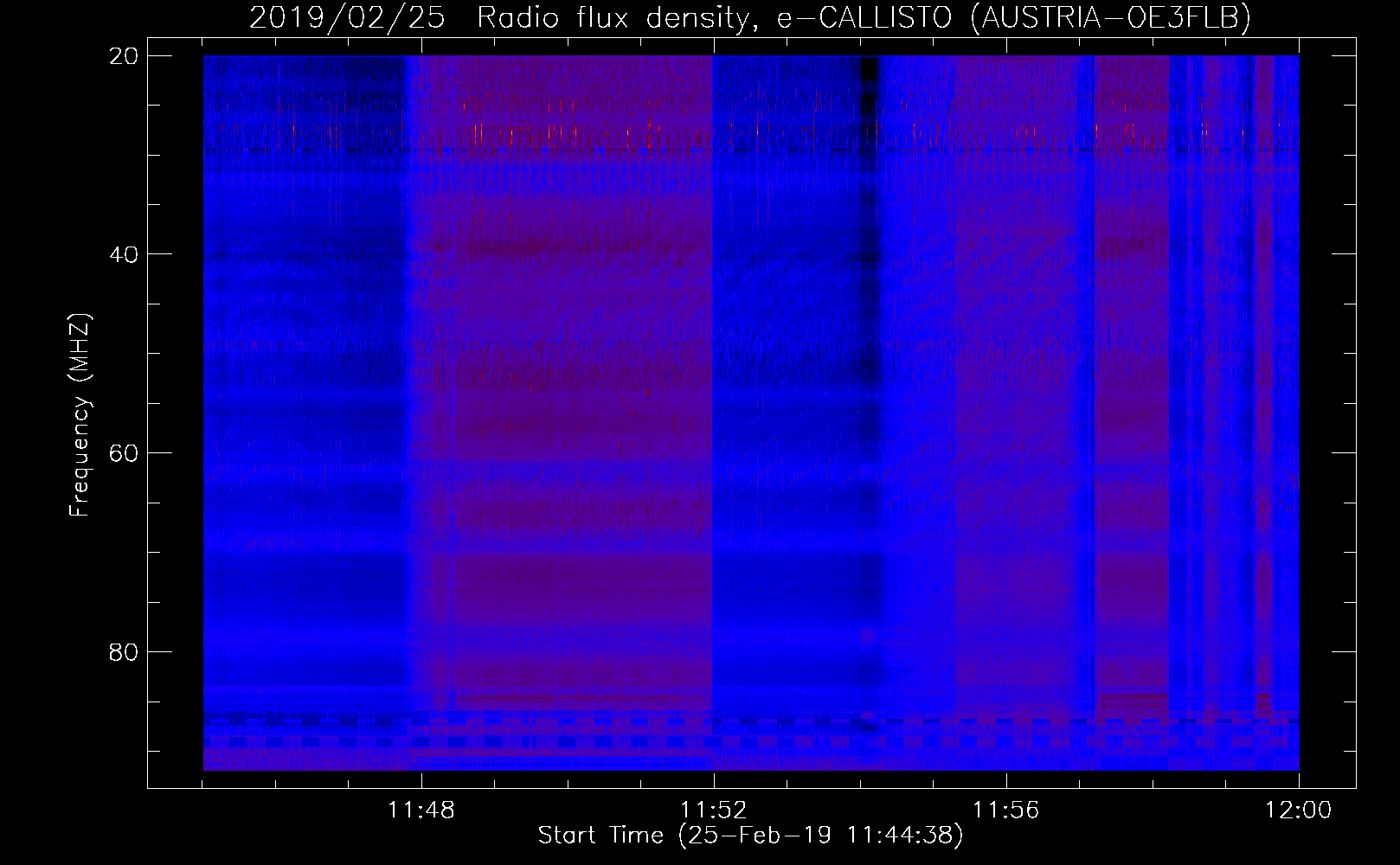This screenshot has height=865, width=1400.
Task: Click the 20 frequency tick label
Action: pyautogui.click(x=124, y=55)
